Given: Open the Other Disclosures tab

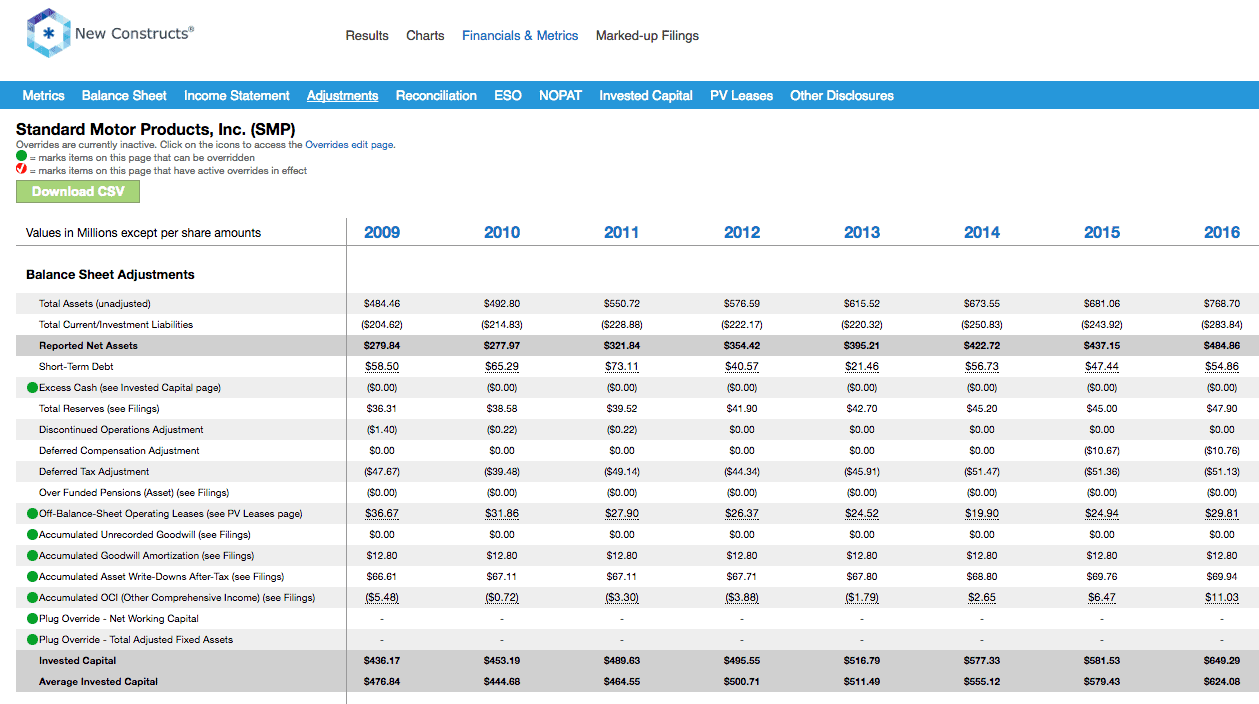Looking at the screenshot, I should (x=842, y=96).
